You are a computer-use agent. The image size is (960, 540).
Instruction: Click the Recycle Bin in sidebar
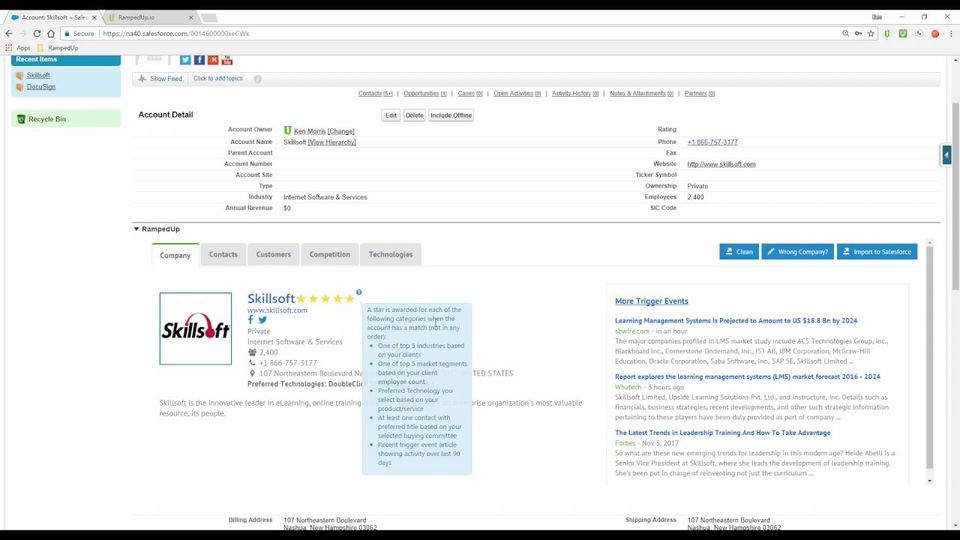(47, 119)
